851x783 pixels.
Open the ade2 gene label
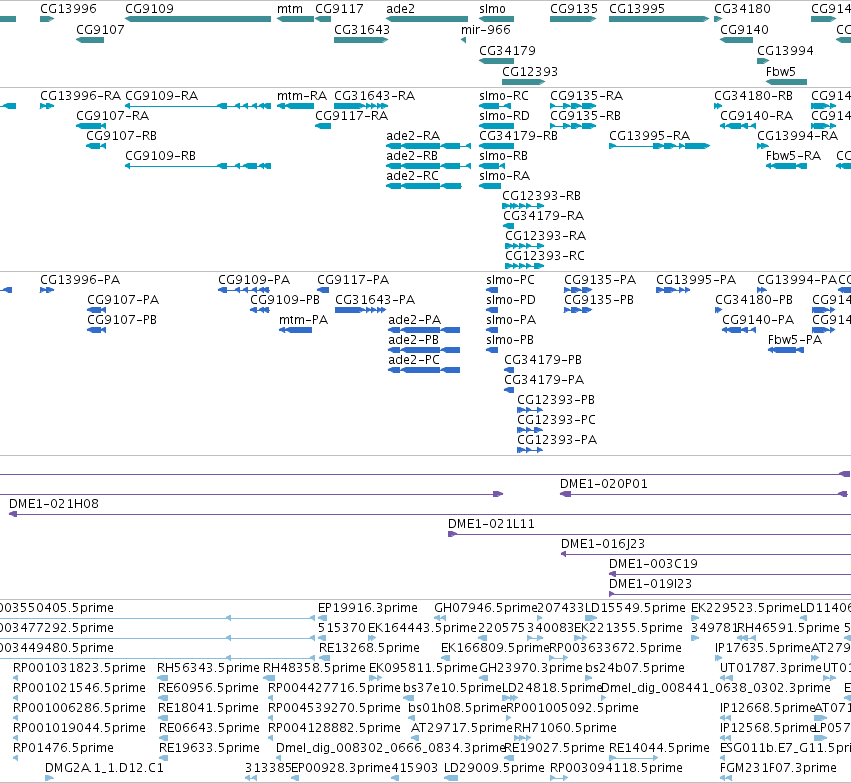coord(401,9)
